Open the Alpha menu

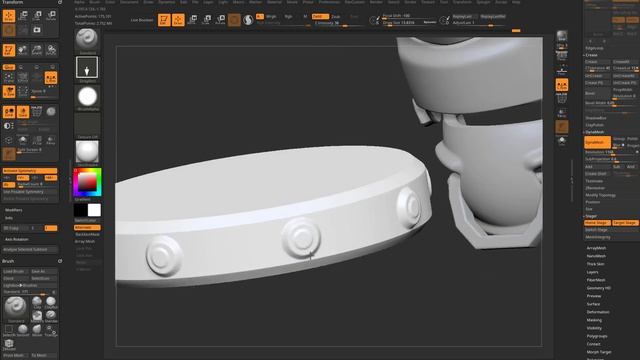coord(79,2)
